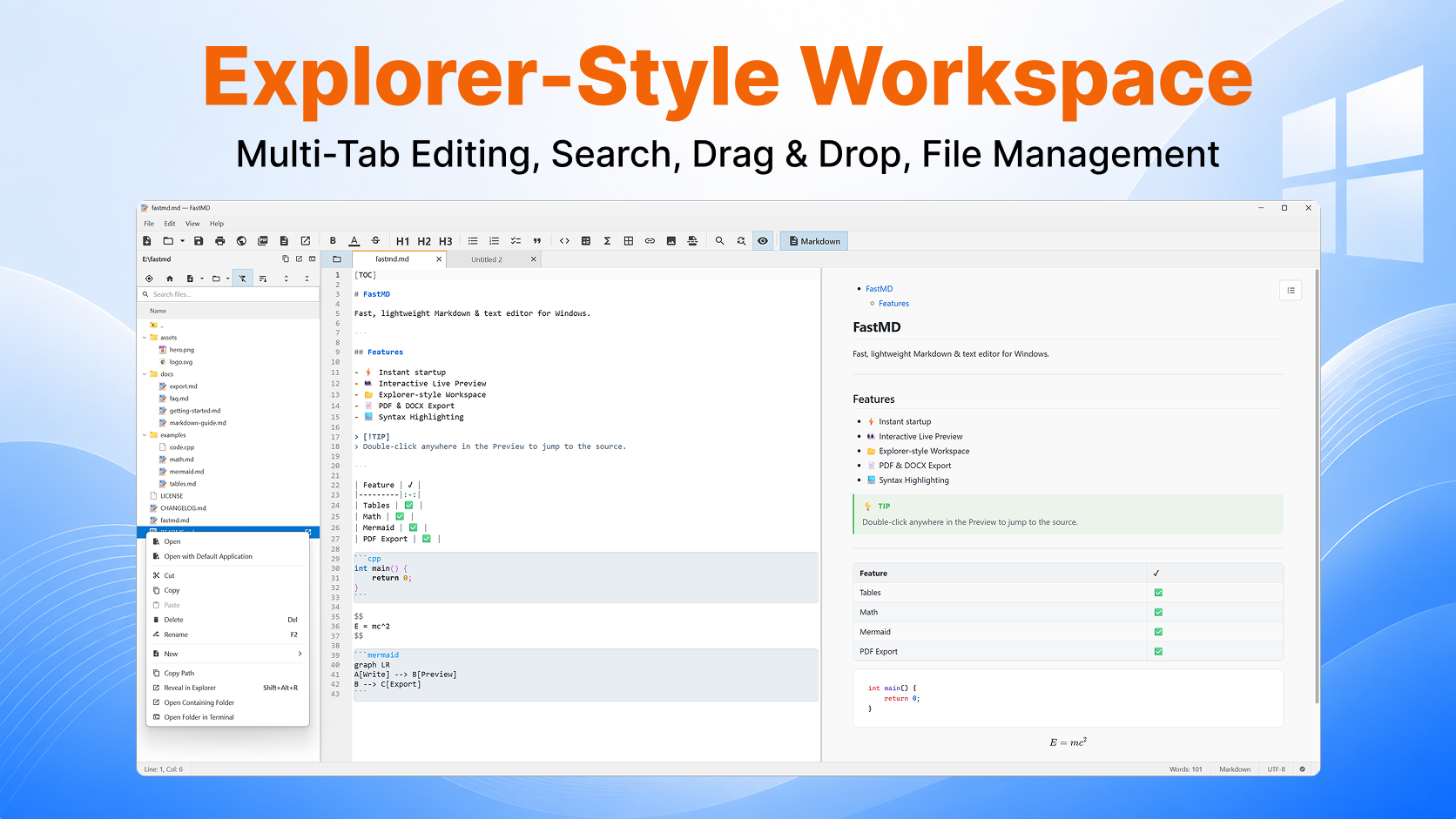Follow the Features link in preview TOC
The height and width of the screenshot is (819, 1456).
893,304
